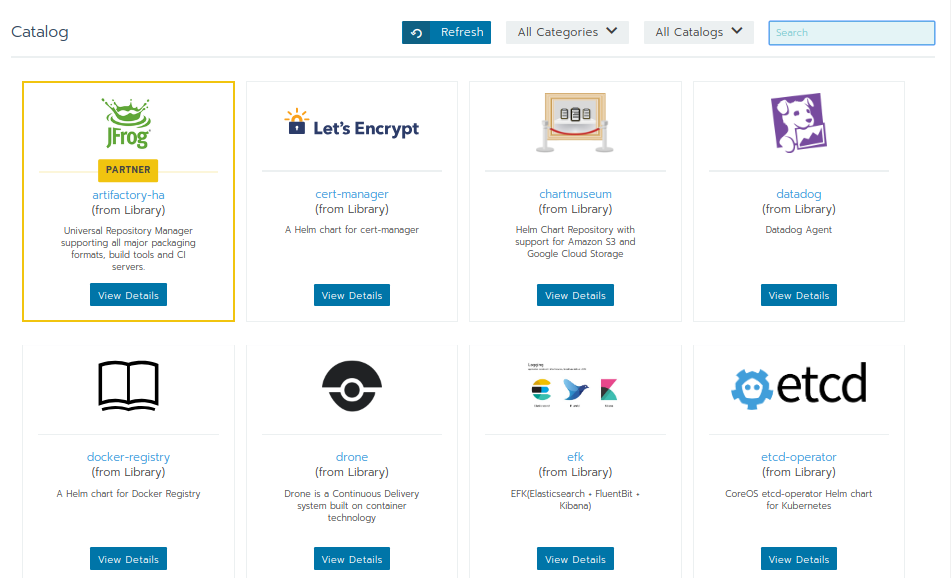
Task: Click the 'EFK(Elasticsearch + FluentBit' description
Action: [575, 500]
